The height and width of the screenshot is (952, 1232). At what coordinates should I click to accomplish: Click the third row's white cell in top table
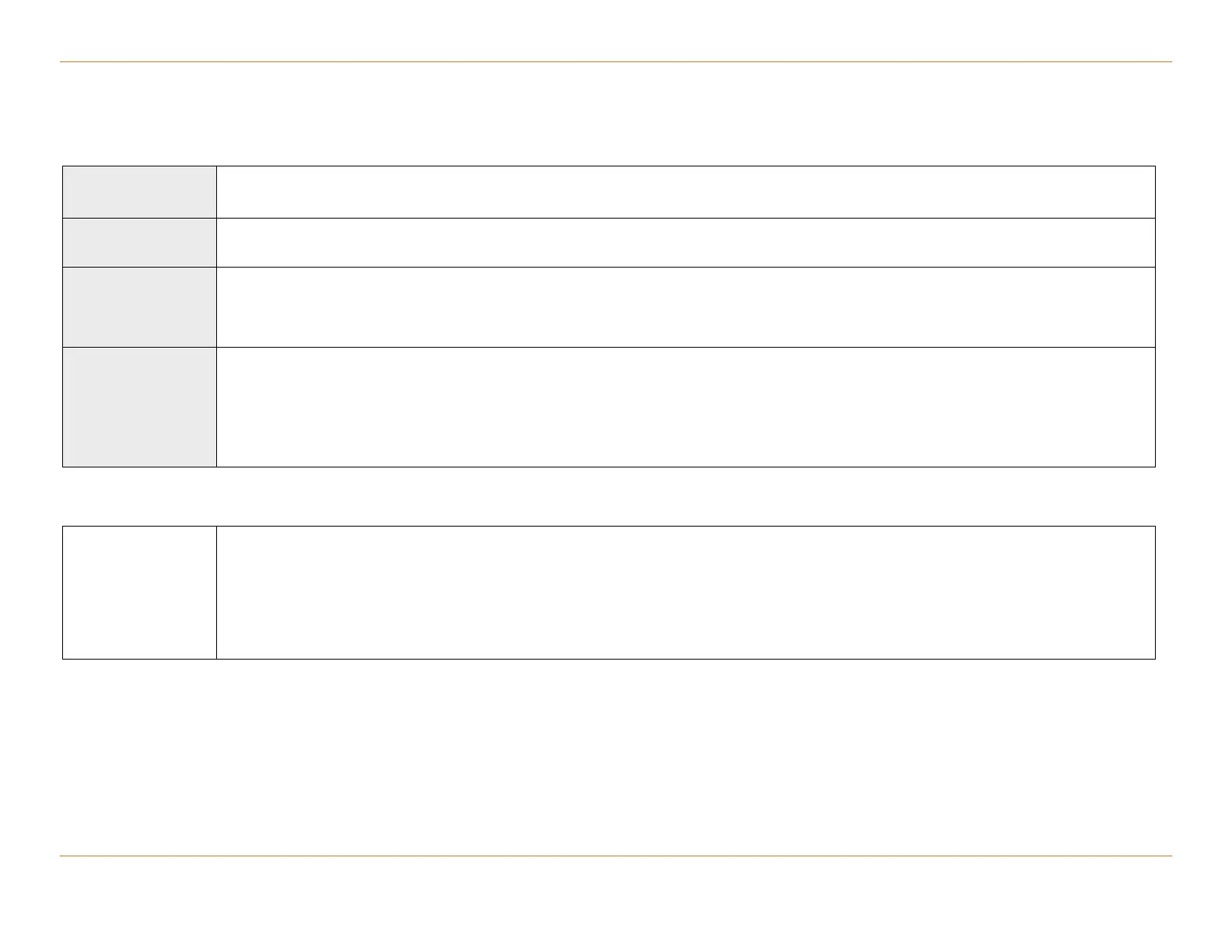click(685, 307)
